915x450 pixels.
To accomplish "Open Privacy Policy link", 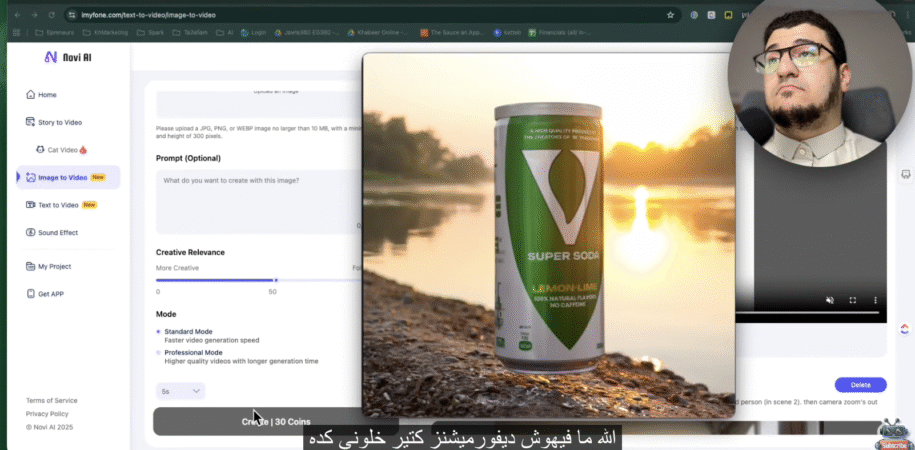I will click(47, 414).
